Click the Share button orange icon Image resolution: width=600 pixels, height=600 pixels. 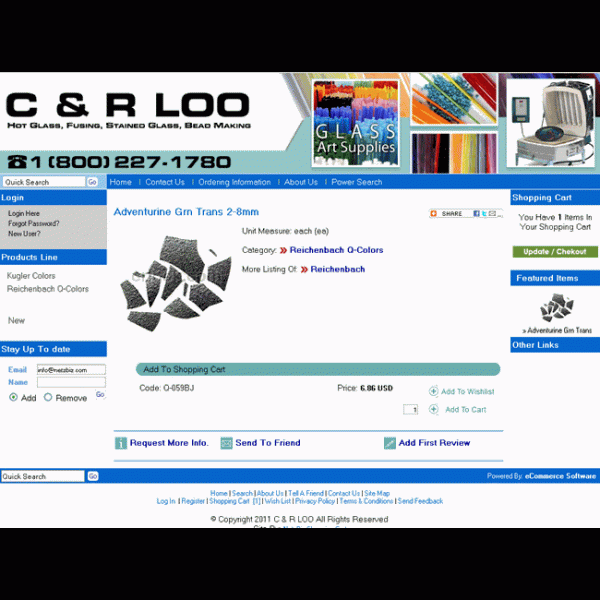coord(433,213)
